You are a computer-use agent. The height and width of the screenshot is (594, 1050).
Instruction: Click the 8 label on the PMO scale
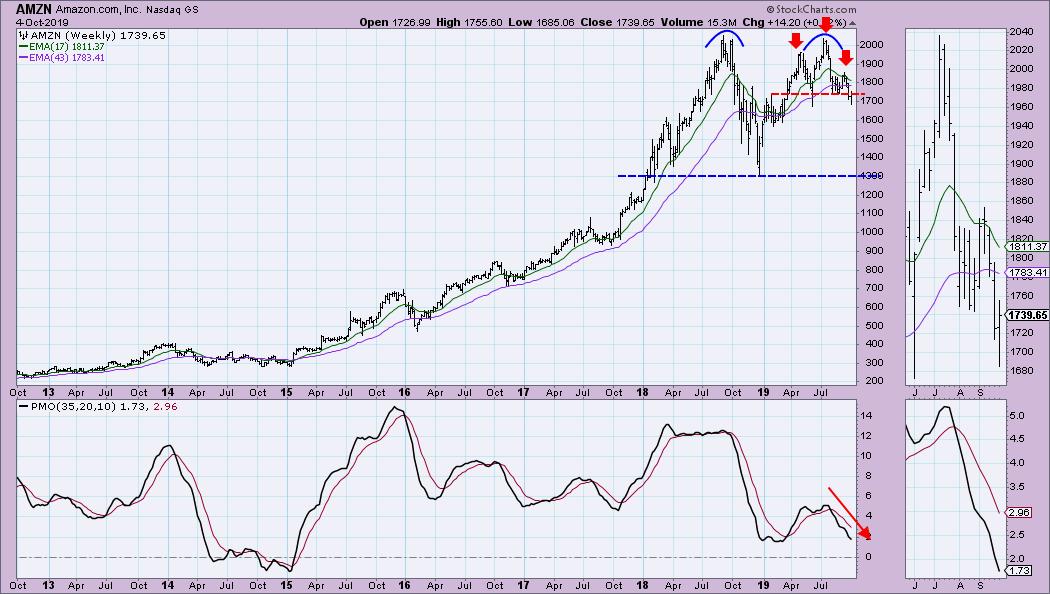[x=867, y=476]
